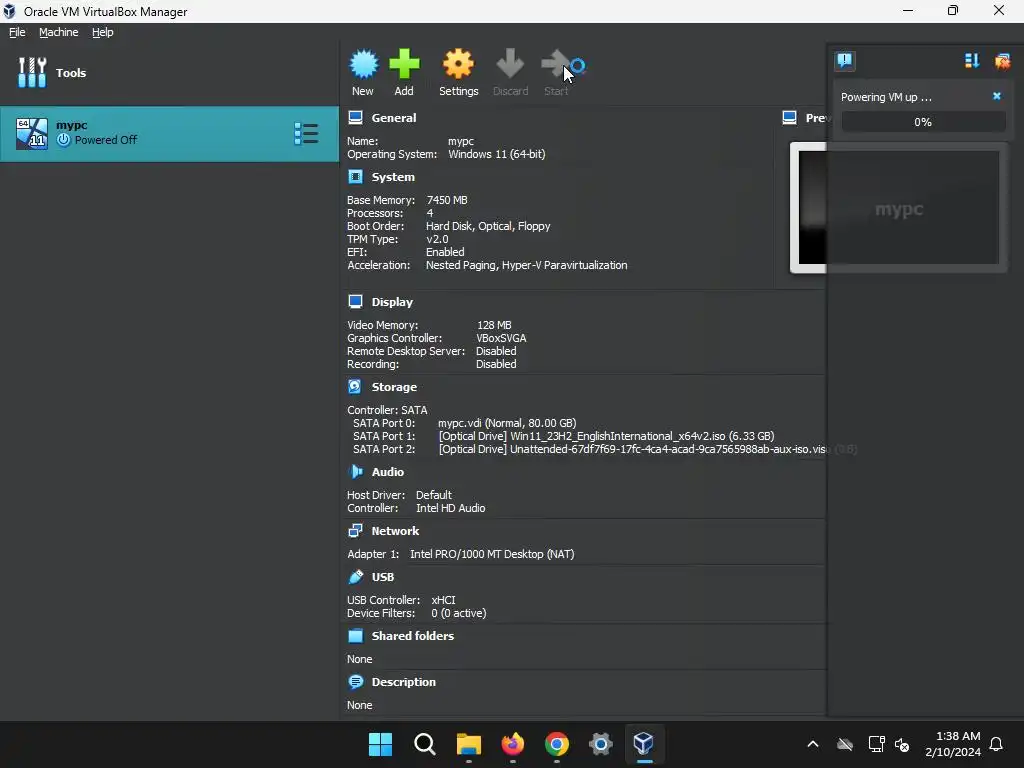Open the File menu
This screenshot has width=1024, height=768.
[17, 32]
